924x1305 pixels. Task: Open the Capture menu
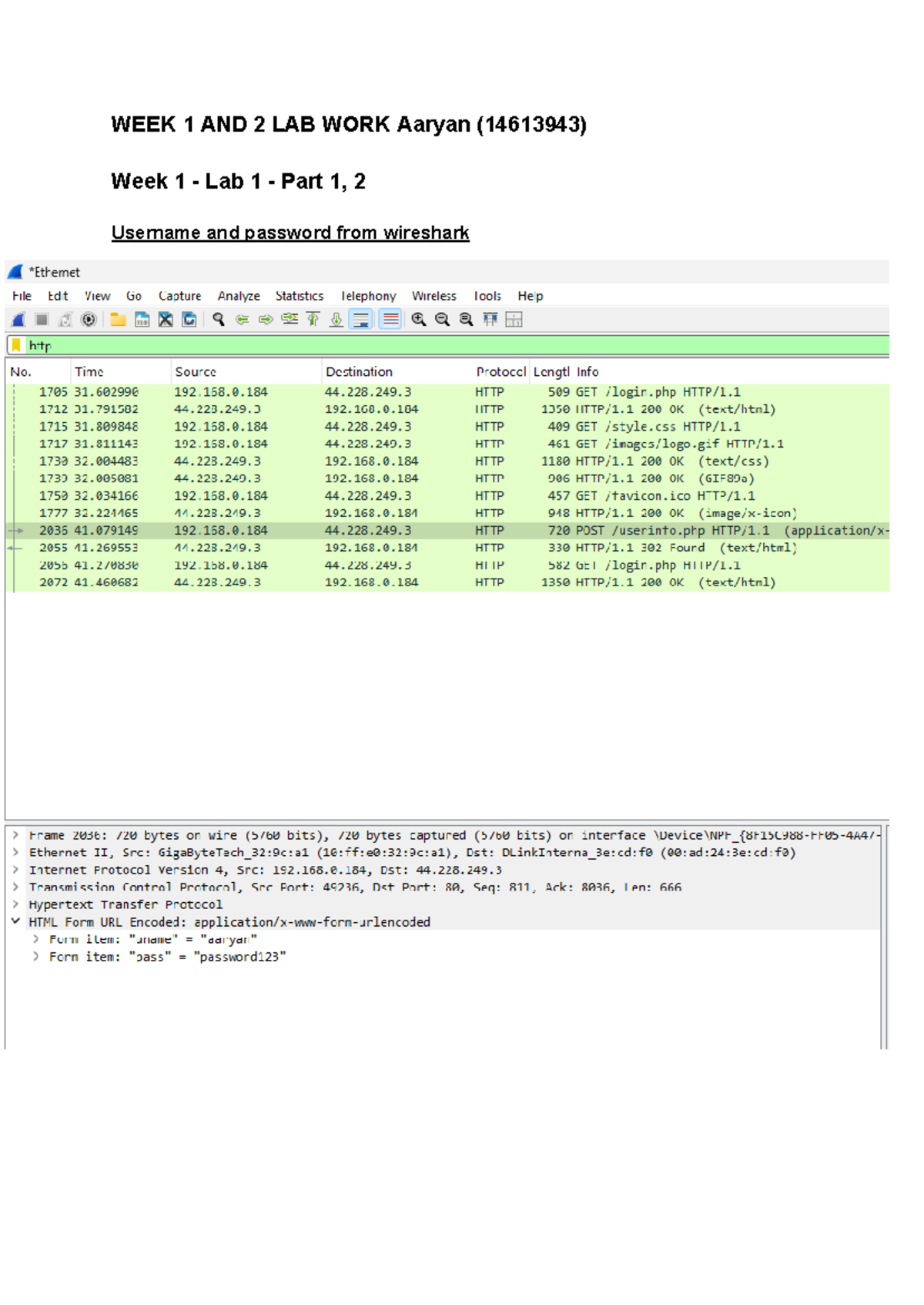click(179, 296)
